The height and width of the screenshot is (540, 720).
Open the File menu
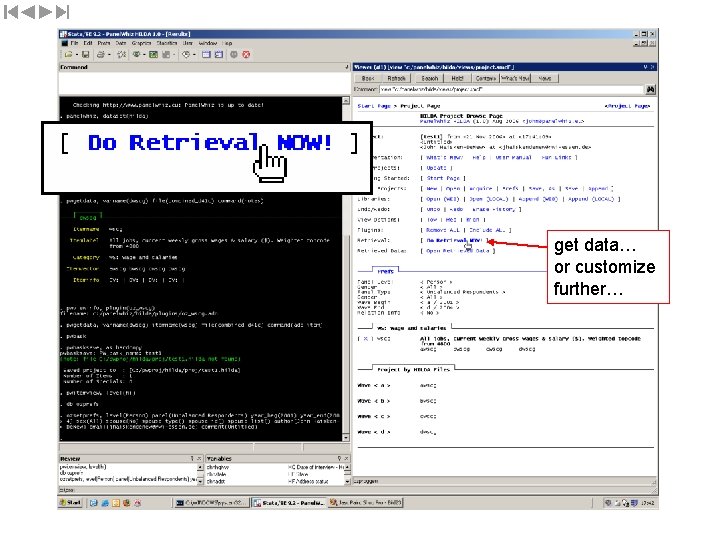point(74,43)
